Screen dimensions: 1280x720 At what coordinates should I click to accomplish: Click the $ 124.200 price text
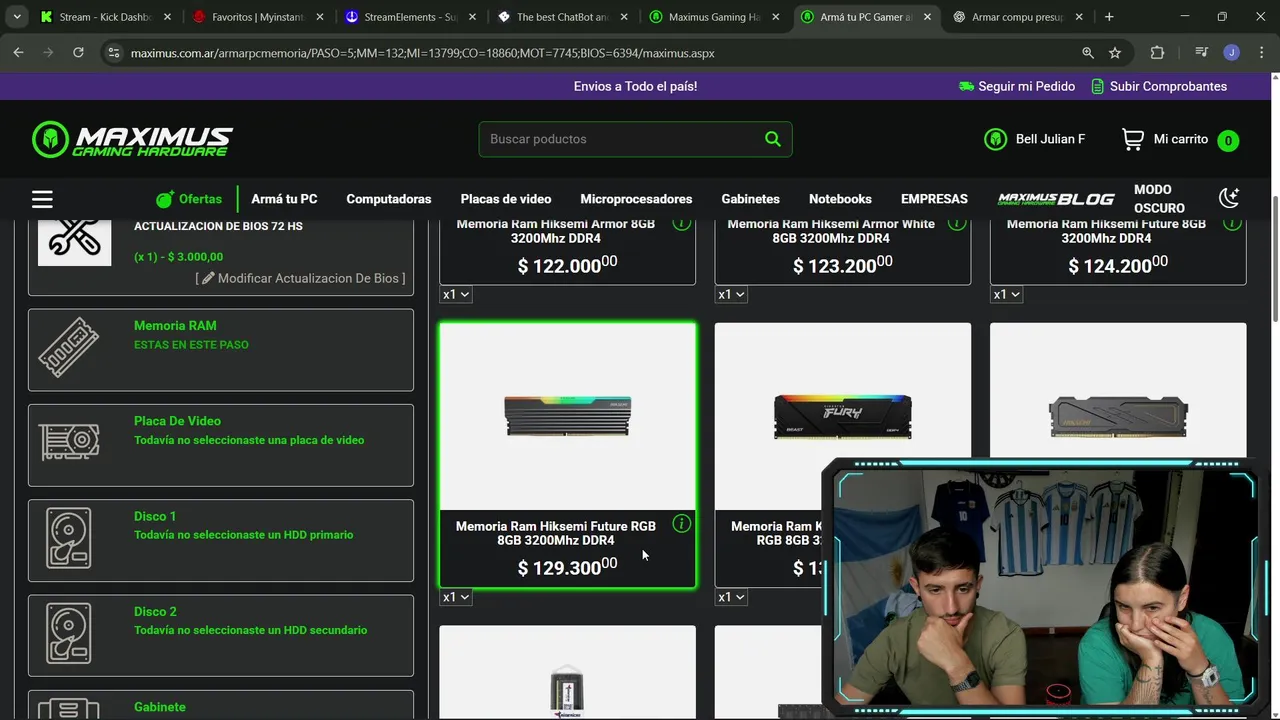point(1118,265)
